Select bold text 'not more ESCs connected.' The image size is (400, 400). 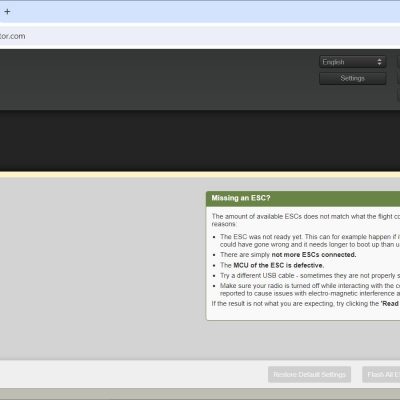314,255
